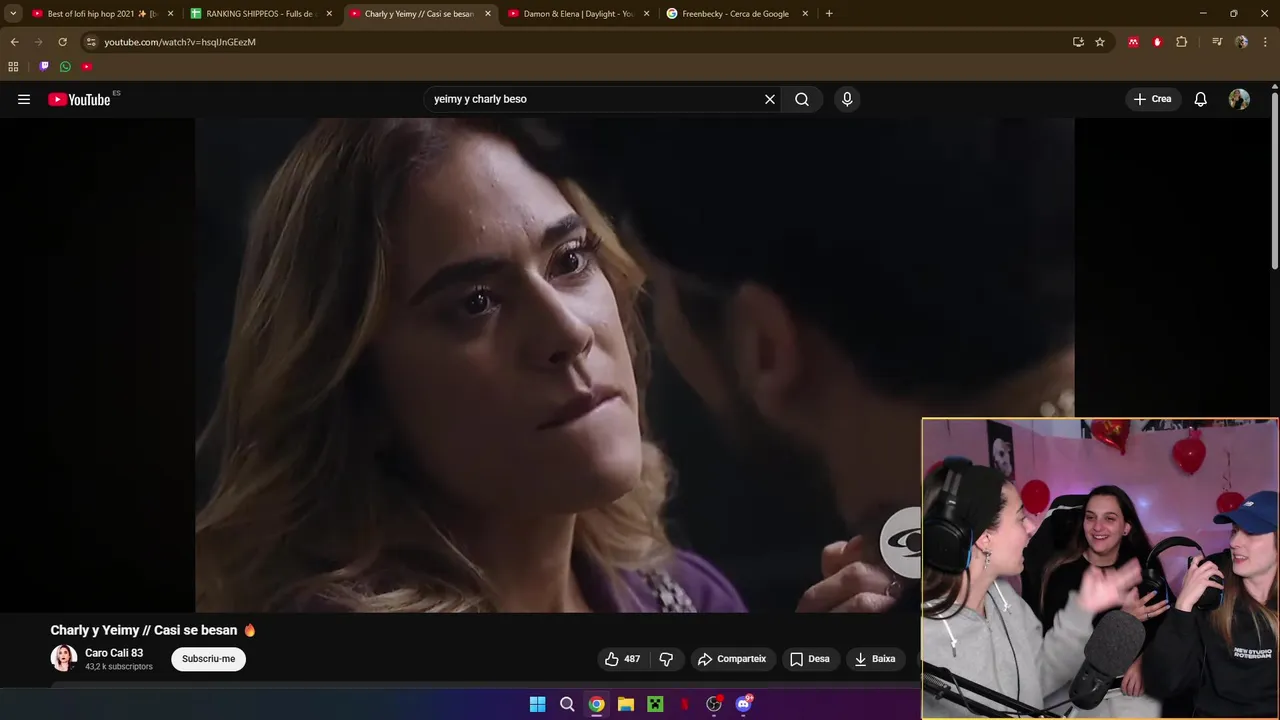Image resolution: width=1280 pixels, height=720 pixels.
Task: Click the Crea create button
Action: [x=1152, y=99]
